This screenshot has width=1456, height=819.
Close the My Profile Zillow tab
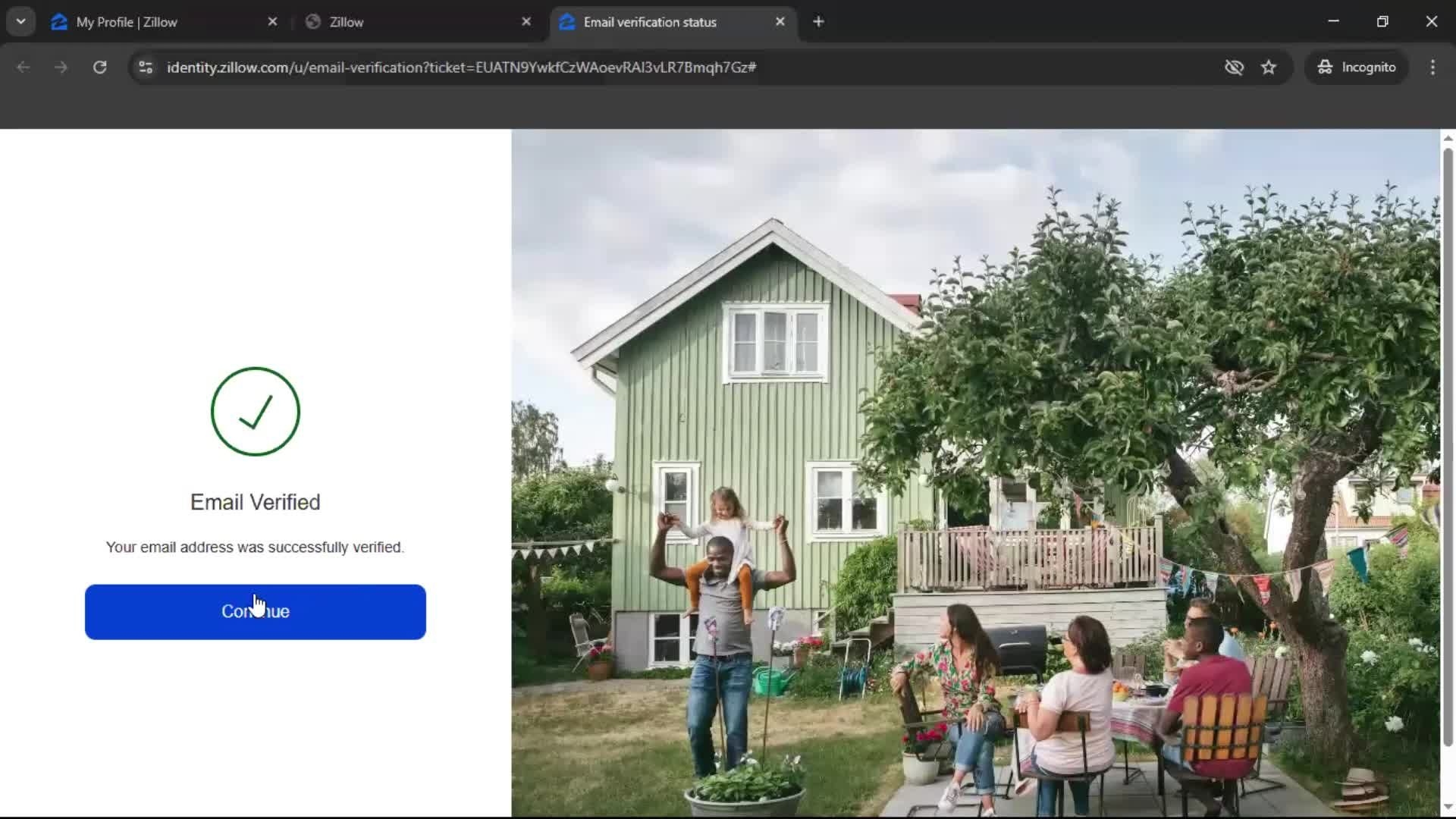pos(273,21)
